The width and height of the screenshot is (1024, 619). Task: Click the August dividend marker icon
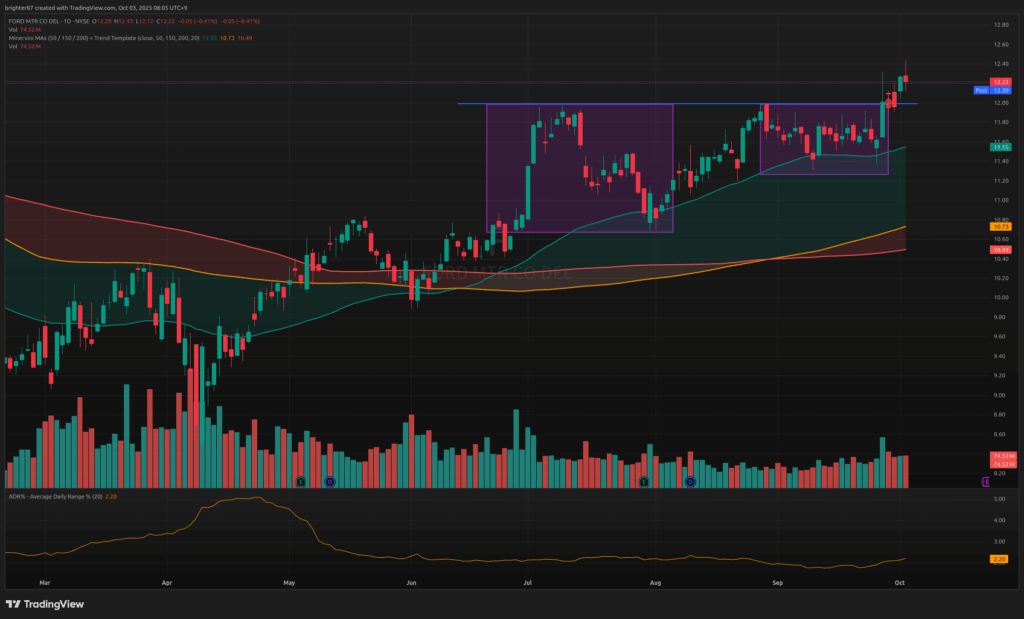689,482
